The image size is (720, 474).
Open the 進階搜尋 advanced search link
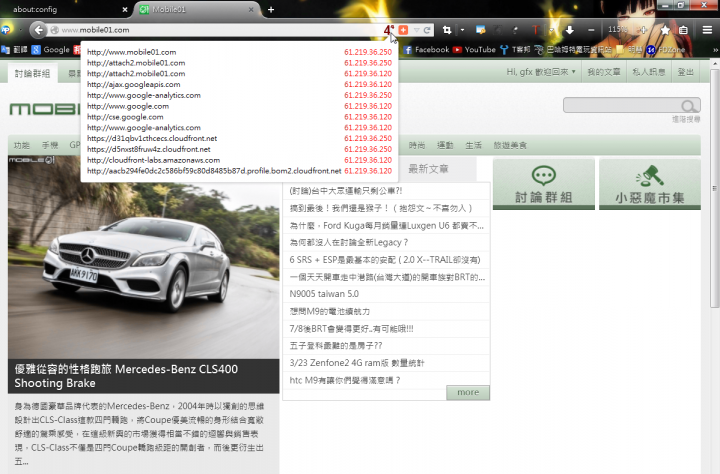[x=686, y=119]
